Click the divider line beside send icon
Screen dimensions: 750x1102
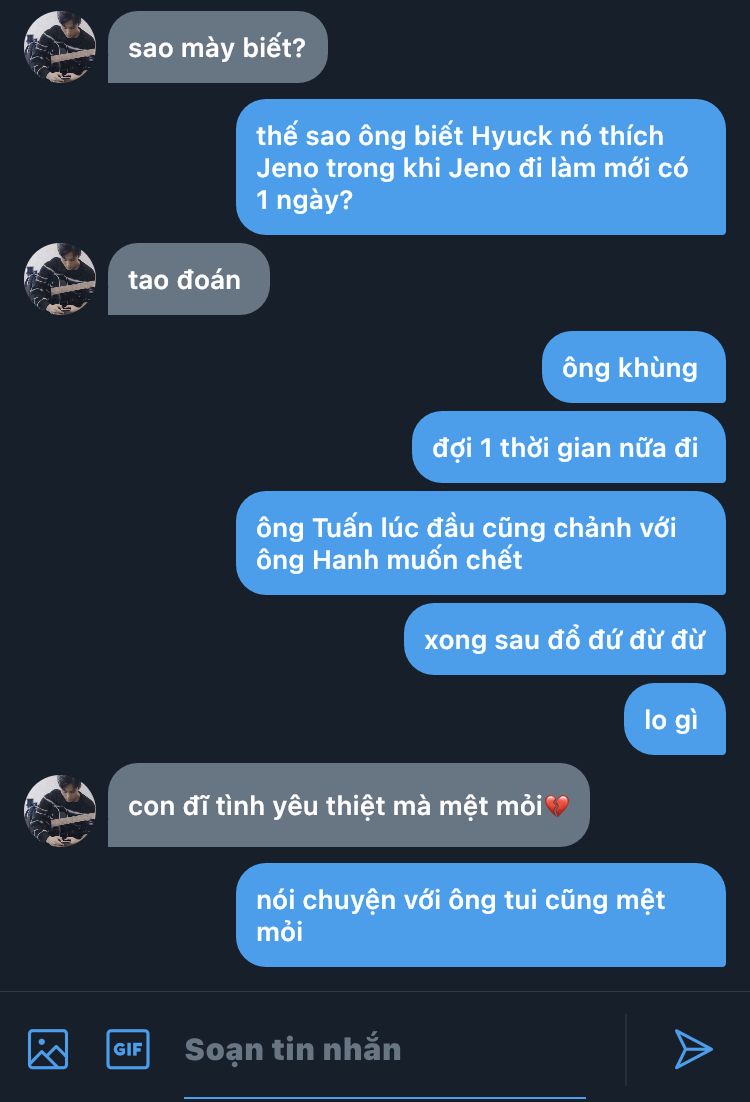coord(626,1049)
